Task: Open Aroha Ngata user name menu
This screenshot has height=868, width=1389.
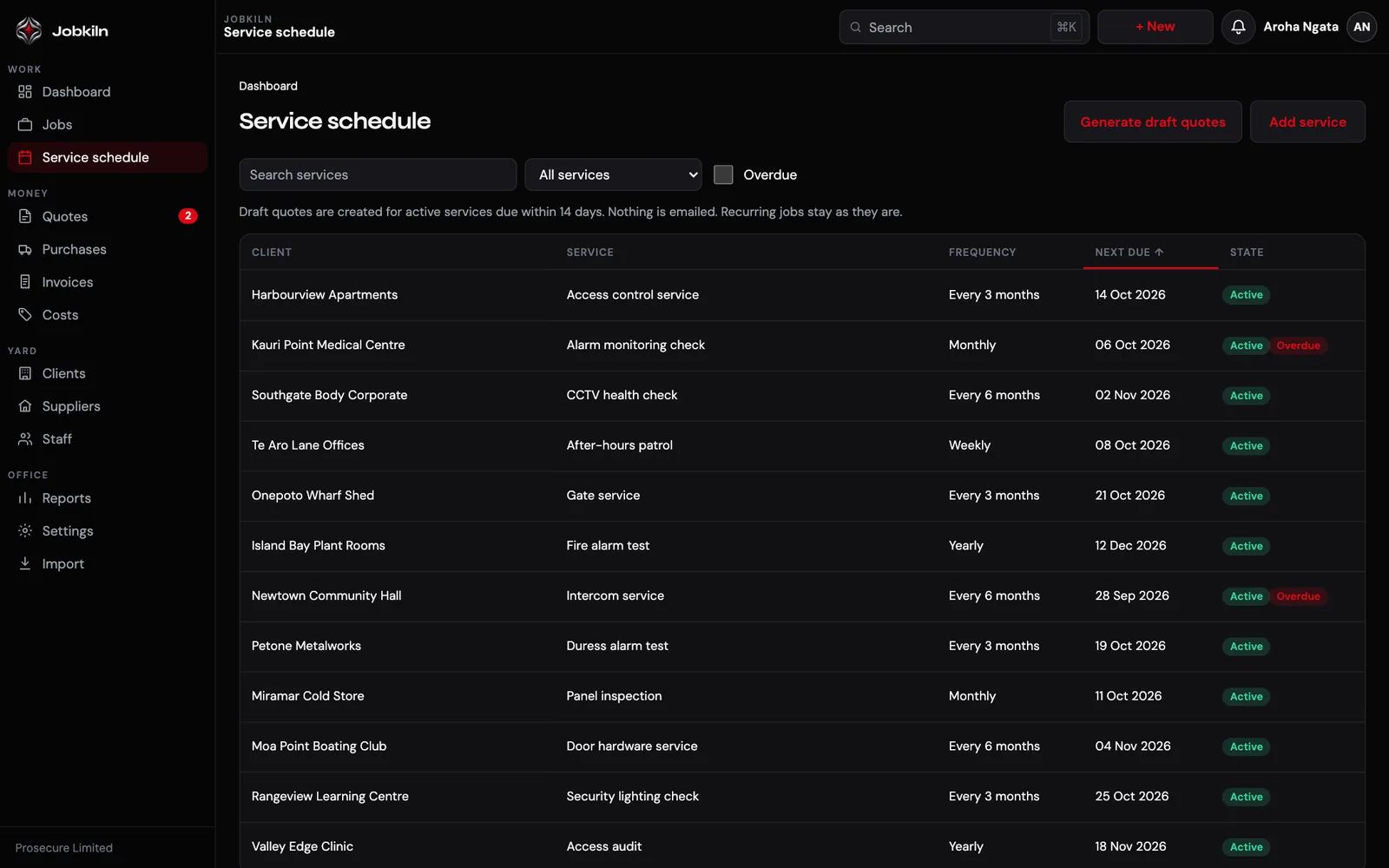Action: [x=1300, y=27]
